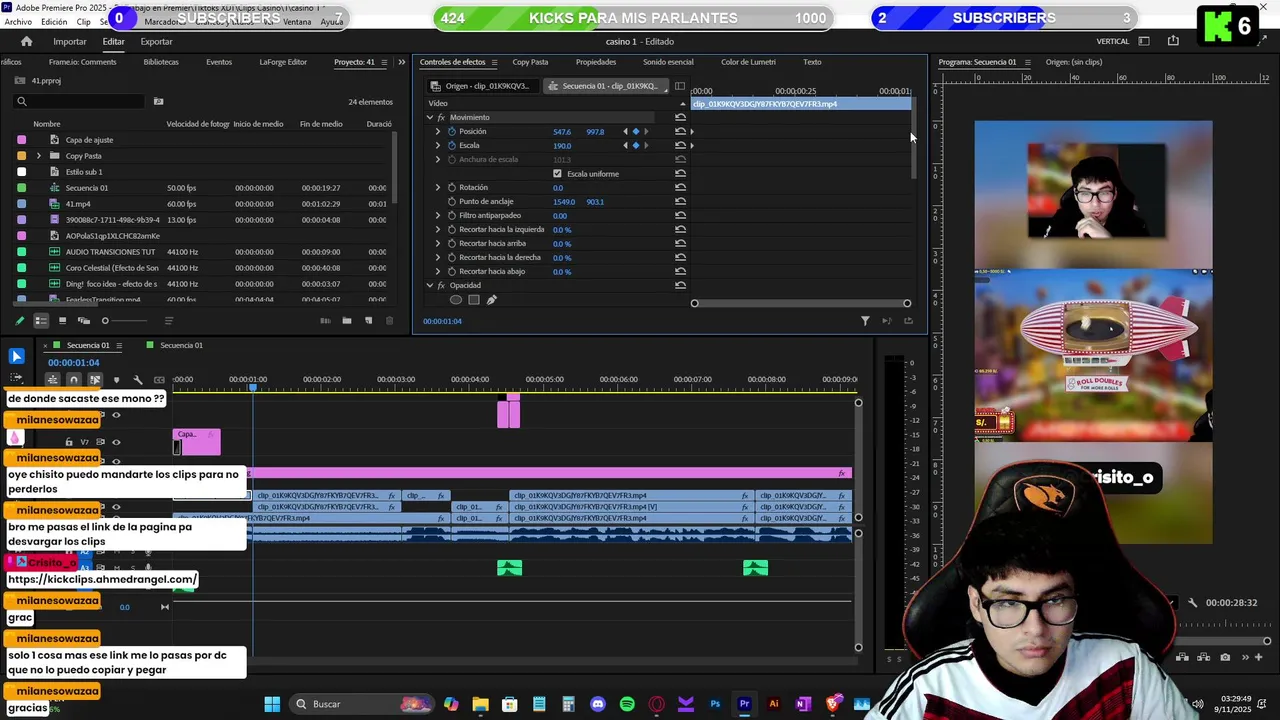Open the Controles de efectos panel menu
Screen dimensions: 1280x720
(494, 62)
